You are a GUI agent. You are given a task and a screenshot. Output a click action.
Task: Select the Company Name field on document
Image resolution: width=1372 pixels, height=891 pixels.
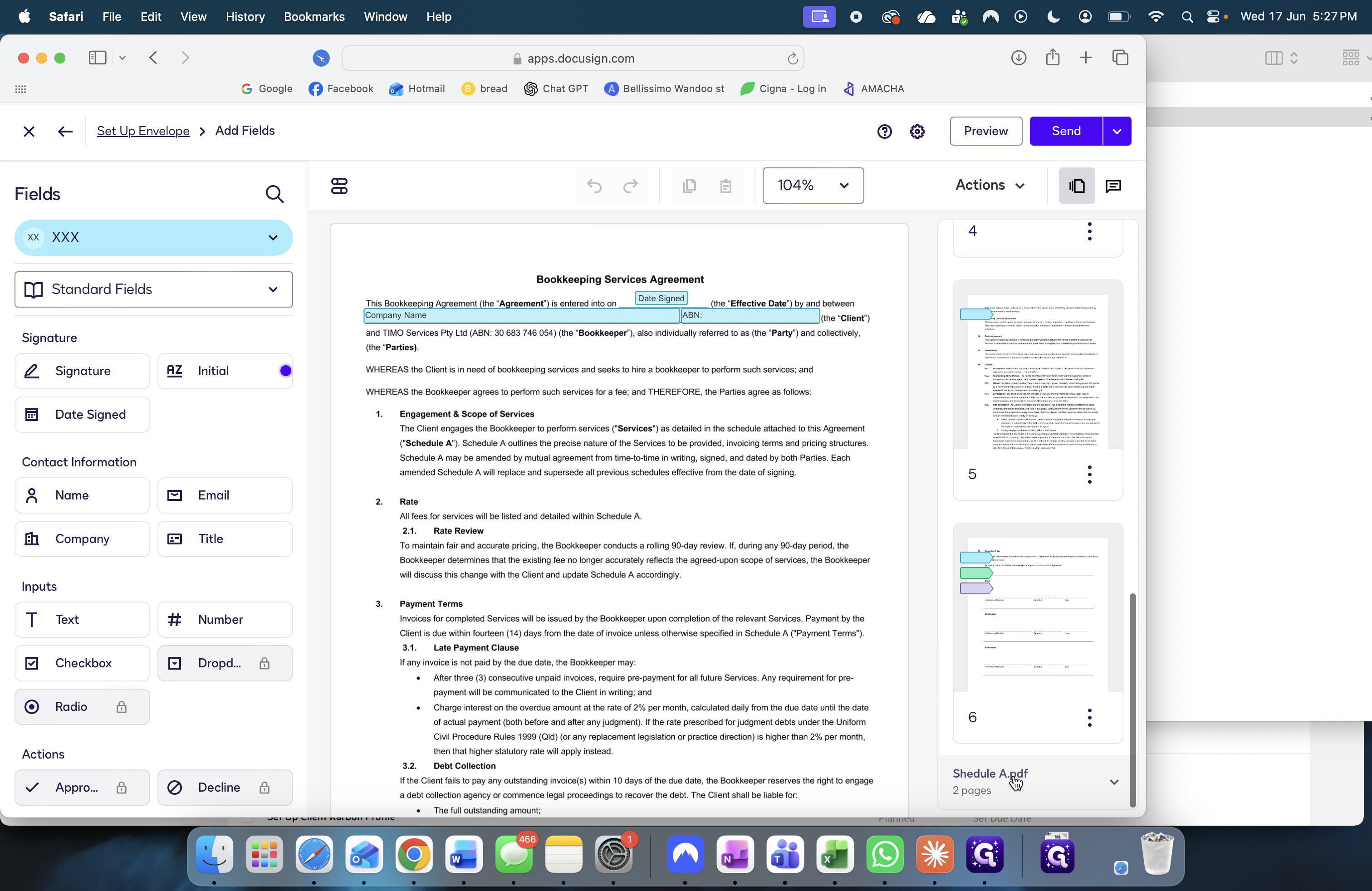coord(522,315)
